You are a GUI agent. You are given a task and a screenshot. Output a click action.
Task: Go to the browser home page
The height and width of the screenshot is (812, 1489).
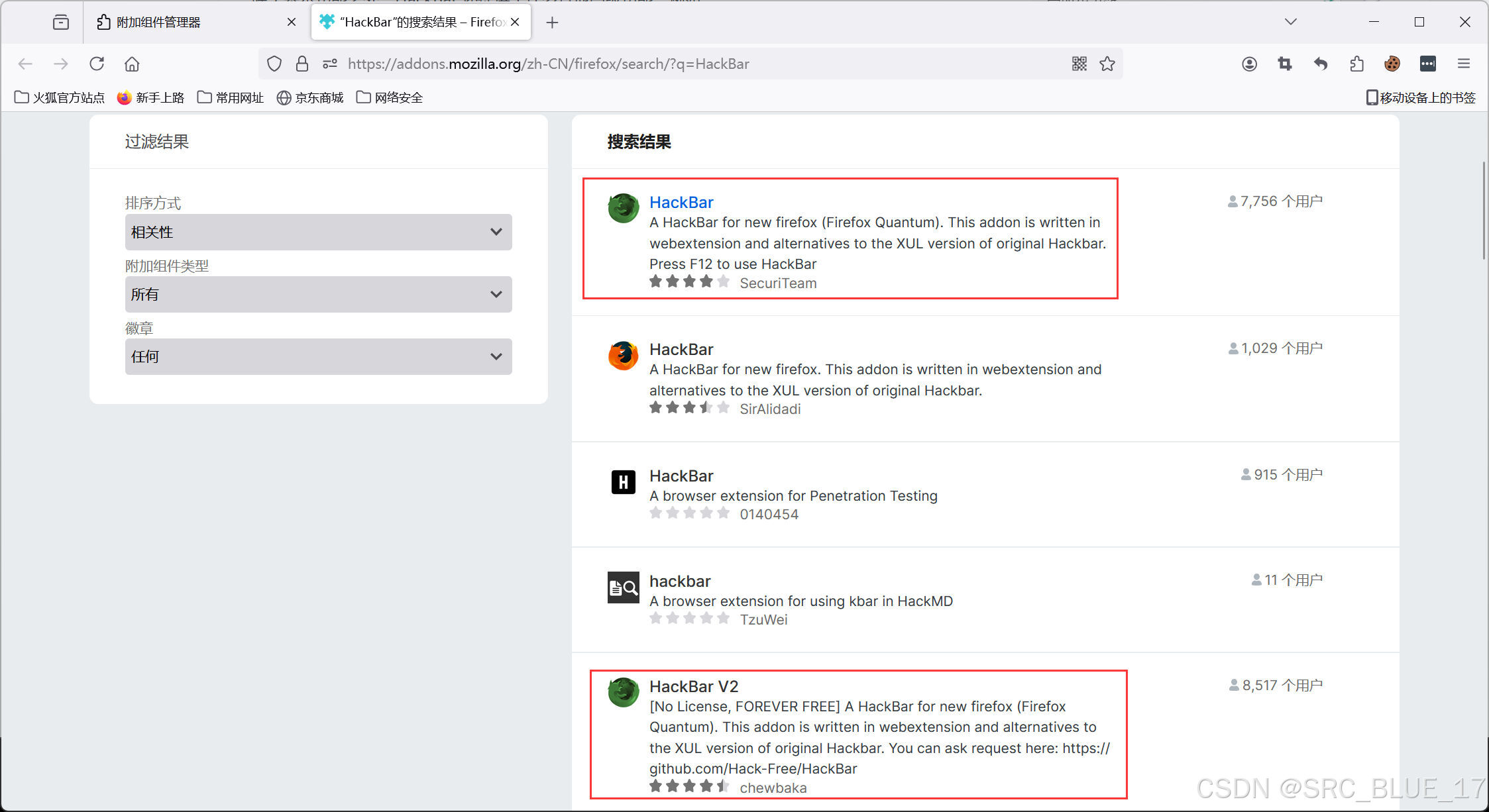click(132, 64)
